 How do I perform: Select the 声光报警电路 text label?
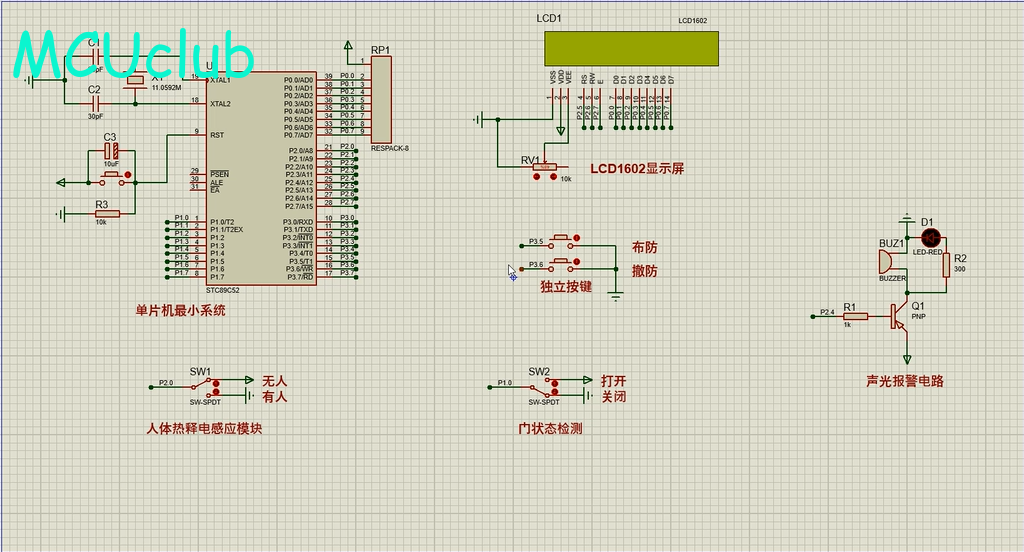click(905, 381)
